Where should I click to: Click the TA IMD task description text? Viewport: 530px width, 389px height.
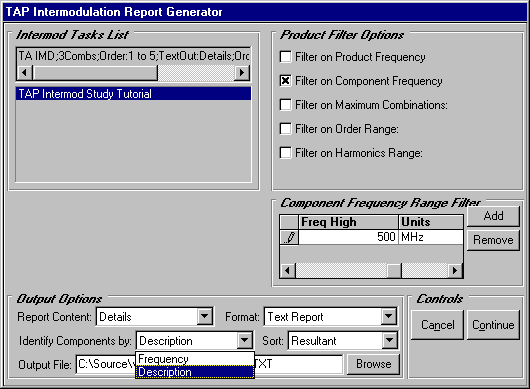click(x=134, y=56)
